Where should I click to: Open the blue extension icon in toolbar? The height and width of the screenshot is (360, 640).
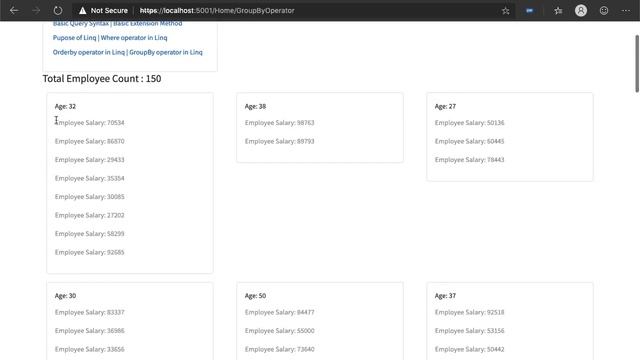(x=529, y=11)
